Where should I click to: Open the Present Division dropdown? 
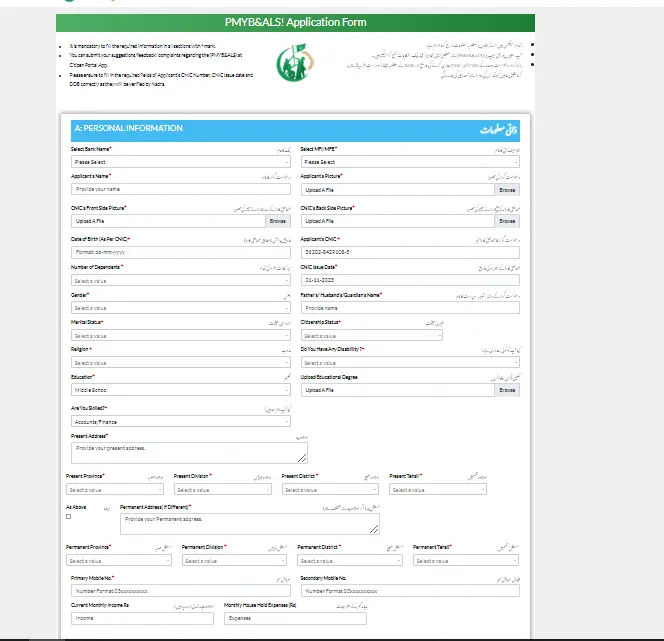point(223,490)
